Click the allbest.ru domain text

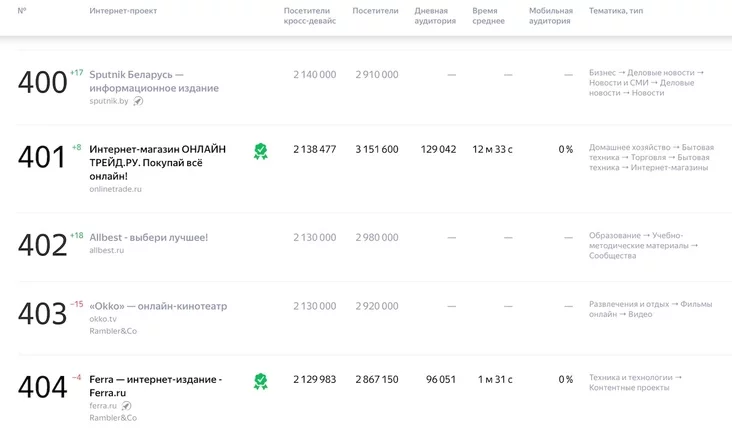pyautogui.click(x=106, y=250)
